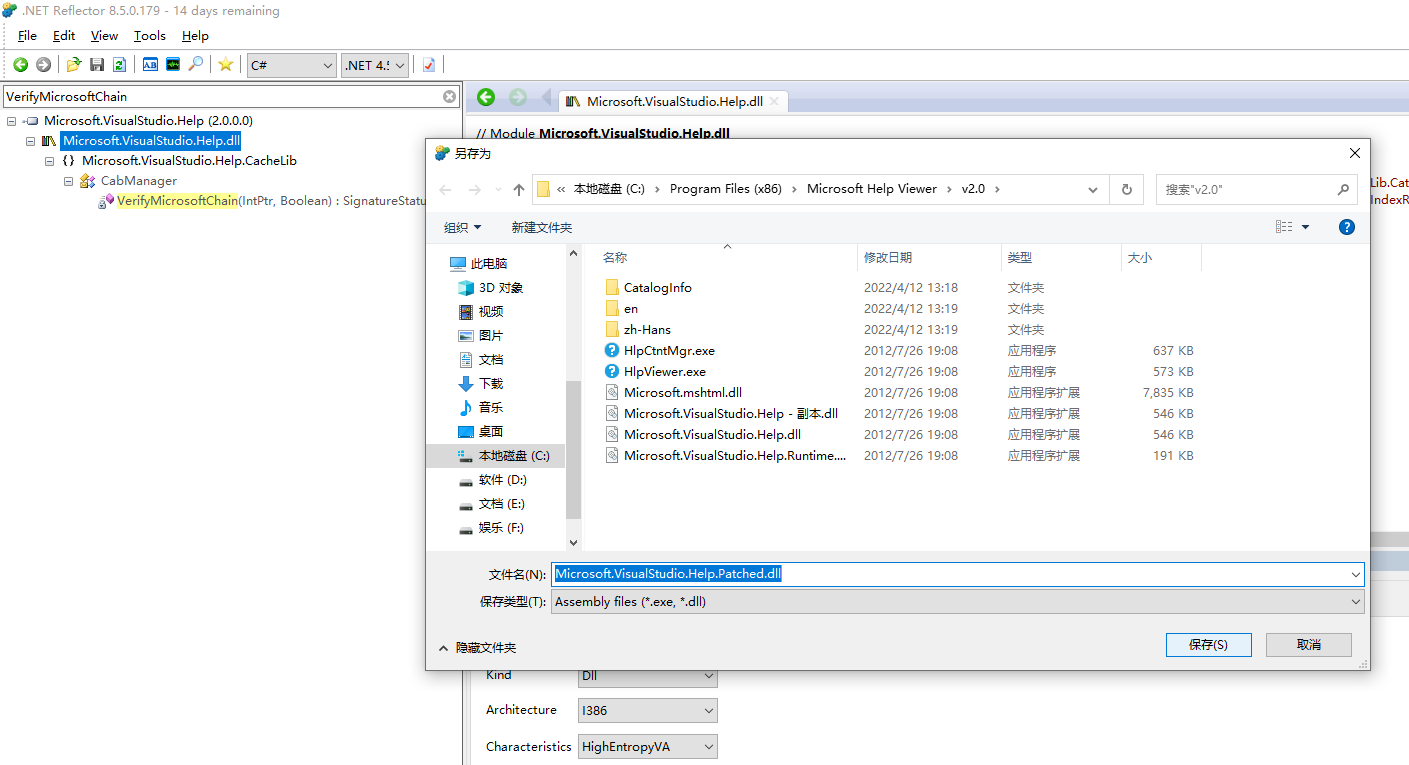Click the 保存(S) save button
Screen dimensions: 1409x765
click(x=1208, y=644)
